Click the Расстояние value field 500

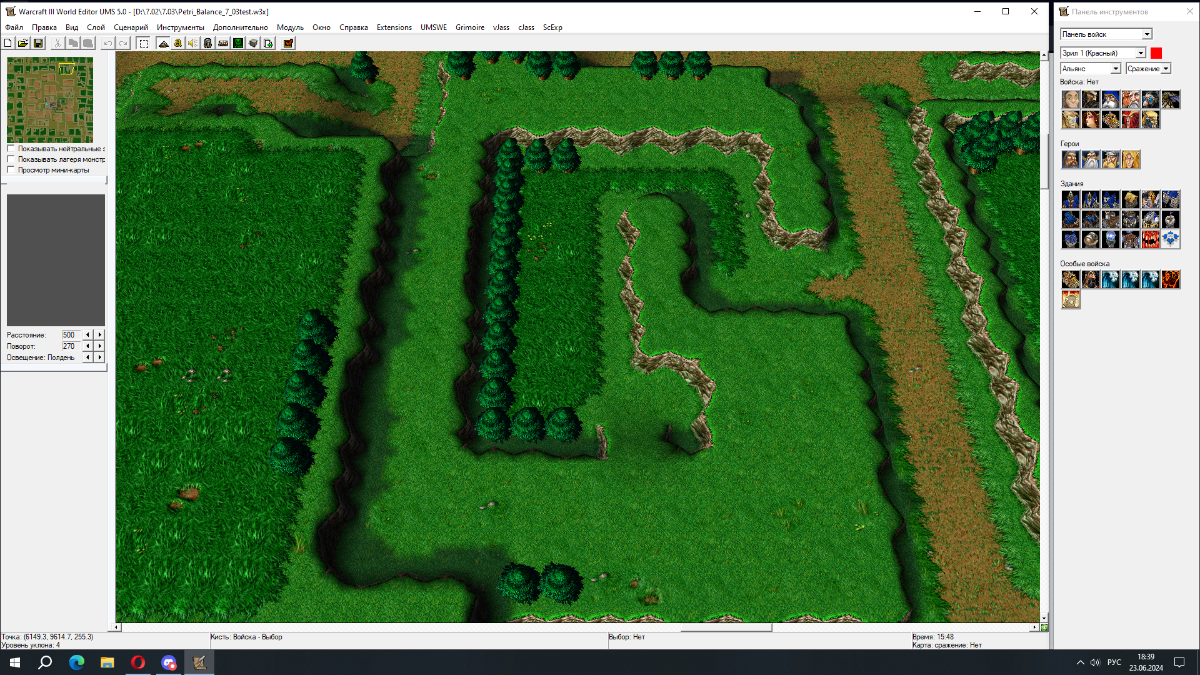point(71,335)
